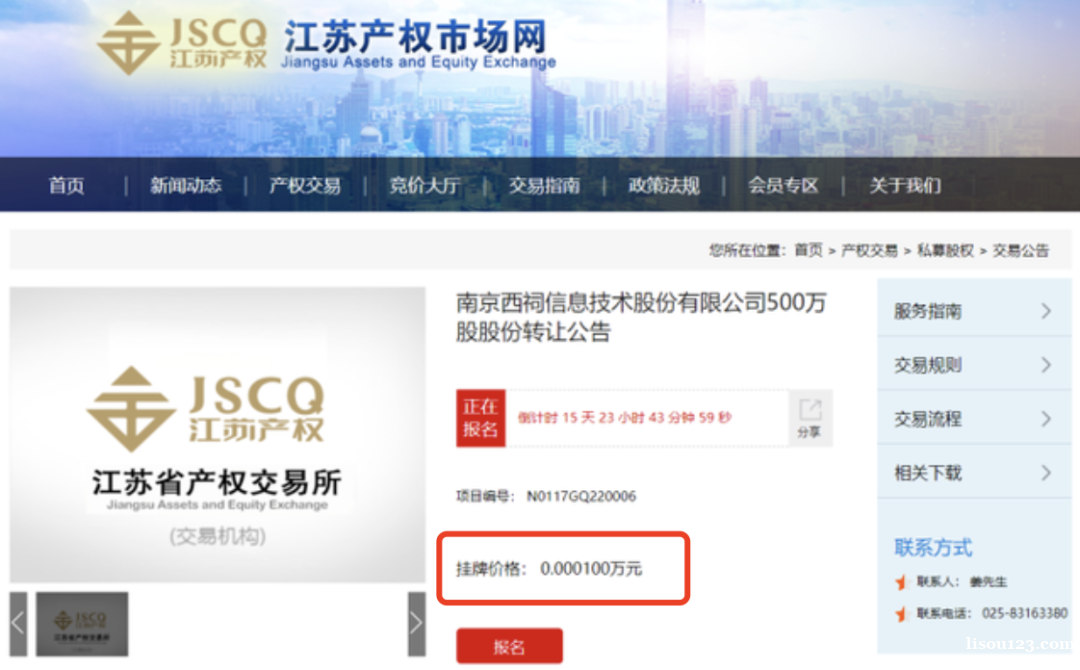Viewport: 1080px width, 670px height.
Task: Click previous image arrow in the gallery
Action: point(19,624)
